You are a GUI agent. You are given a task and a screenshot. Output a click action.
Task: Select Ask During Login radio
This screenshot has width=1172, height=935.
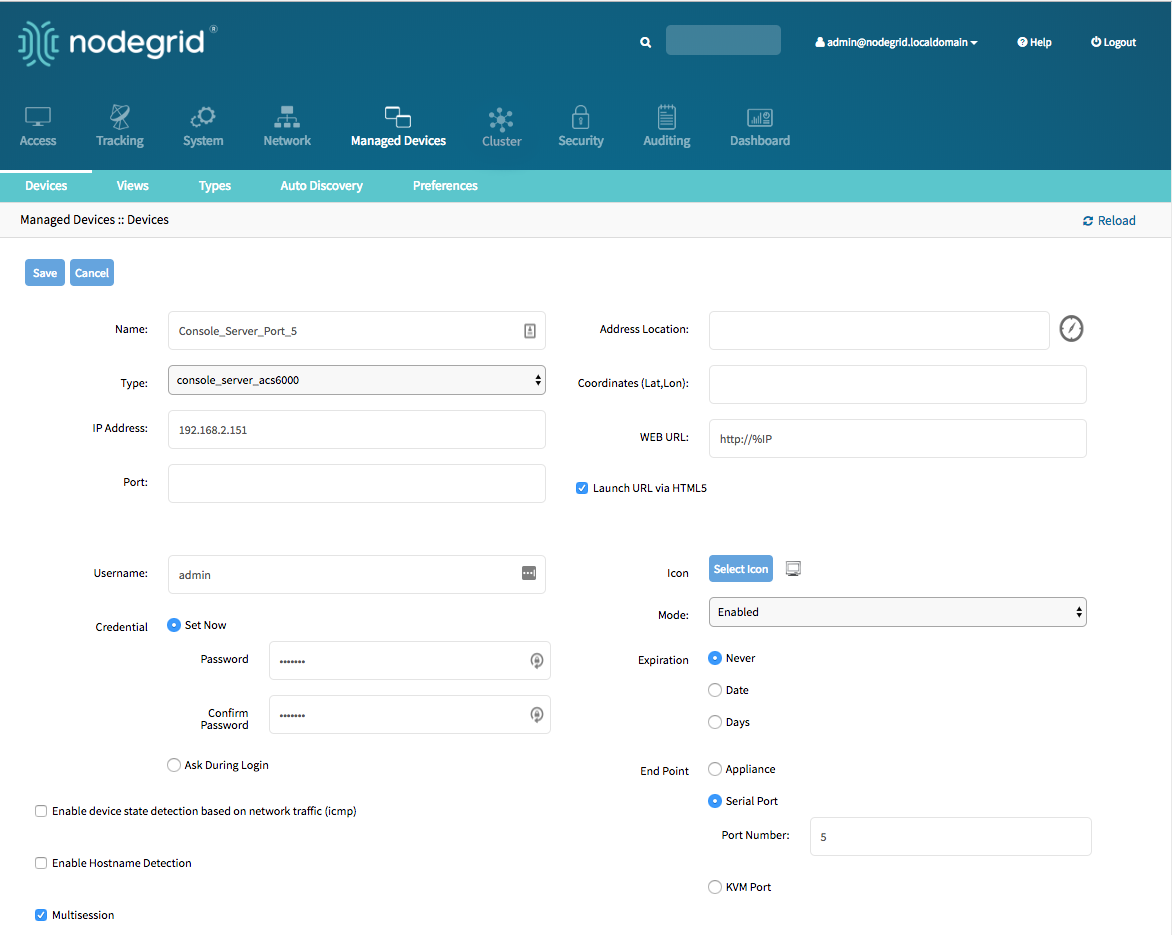[174, 765]
